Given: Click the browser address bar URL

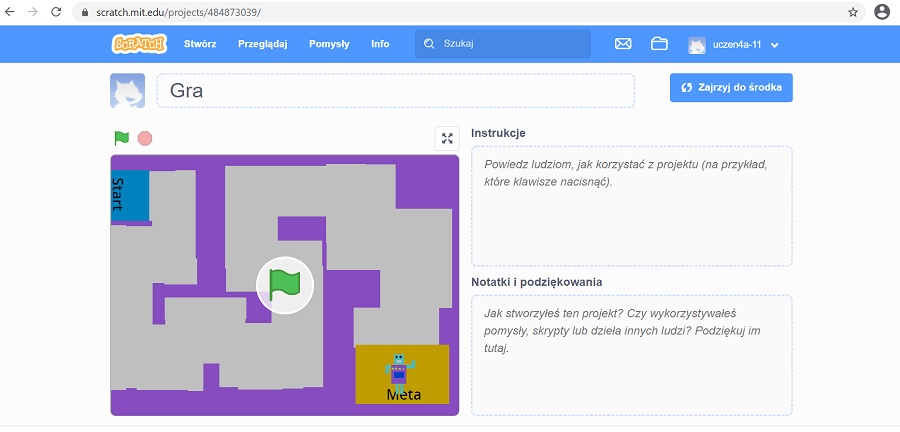Looking at the screenshot, I should pyautogui.click(x=179, y=12).
